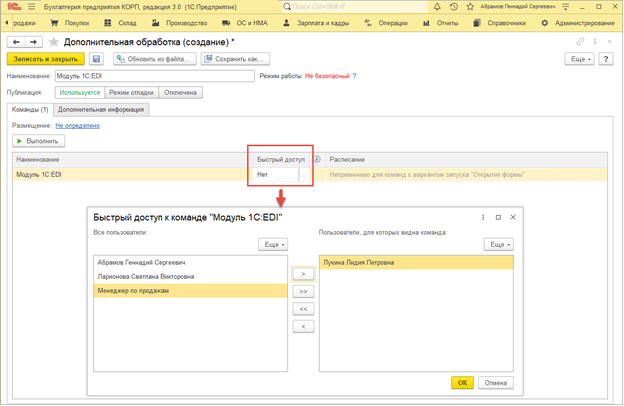Open notifications bell icon
624x406 pixels.
[437, 7]
